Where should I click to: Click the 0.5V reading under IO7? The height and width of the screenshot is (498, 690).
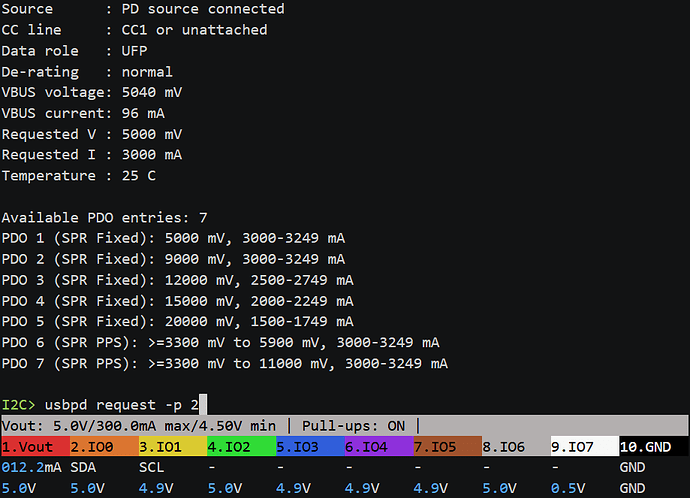564,488
